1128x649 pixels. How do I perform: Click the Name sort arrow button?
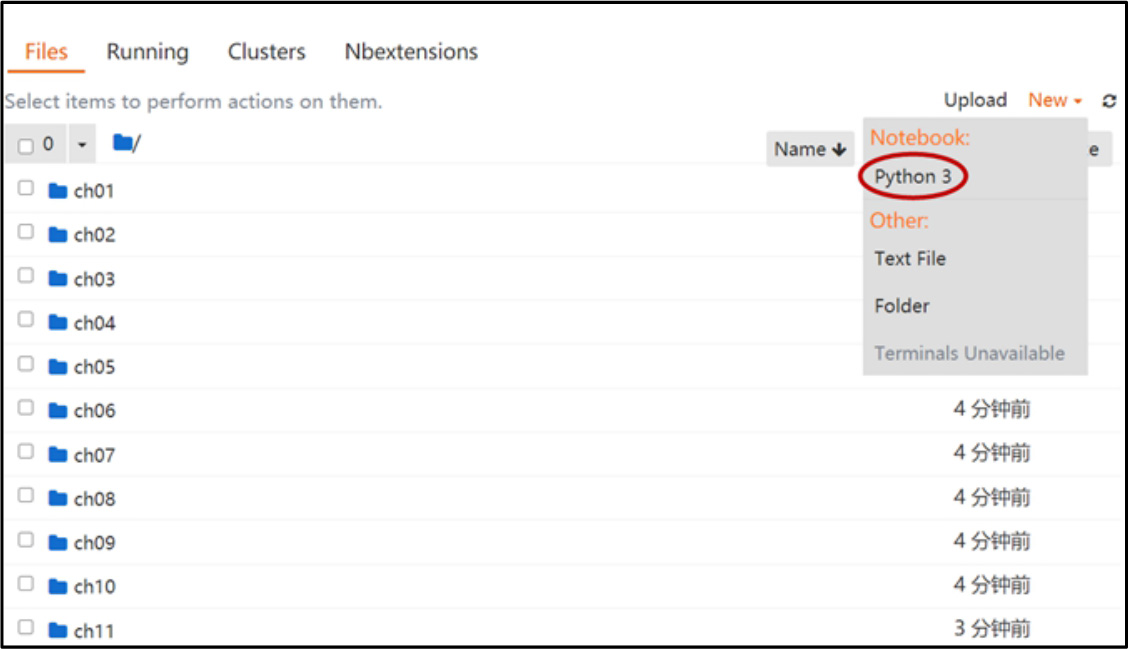809,149
